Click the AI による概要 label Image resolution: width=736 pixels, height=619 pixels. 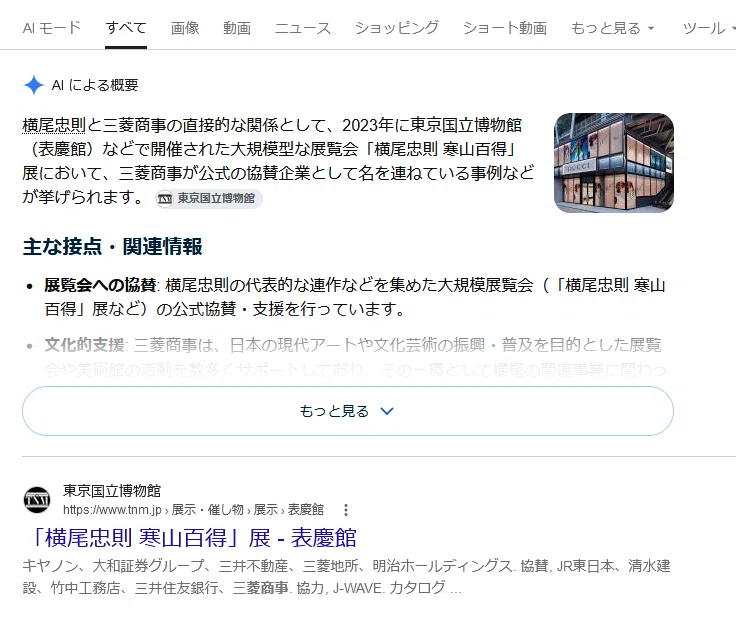click(95, 85)
